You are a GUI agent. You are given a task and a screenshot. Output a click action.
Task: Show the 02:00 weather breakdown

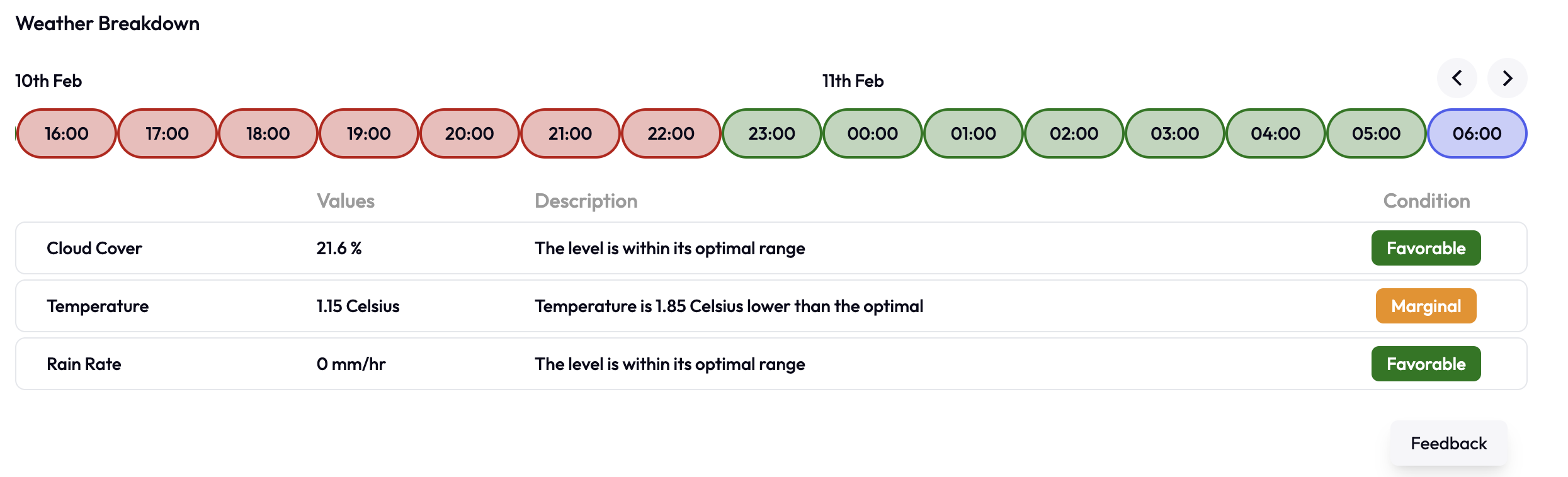(1074, 133)
